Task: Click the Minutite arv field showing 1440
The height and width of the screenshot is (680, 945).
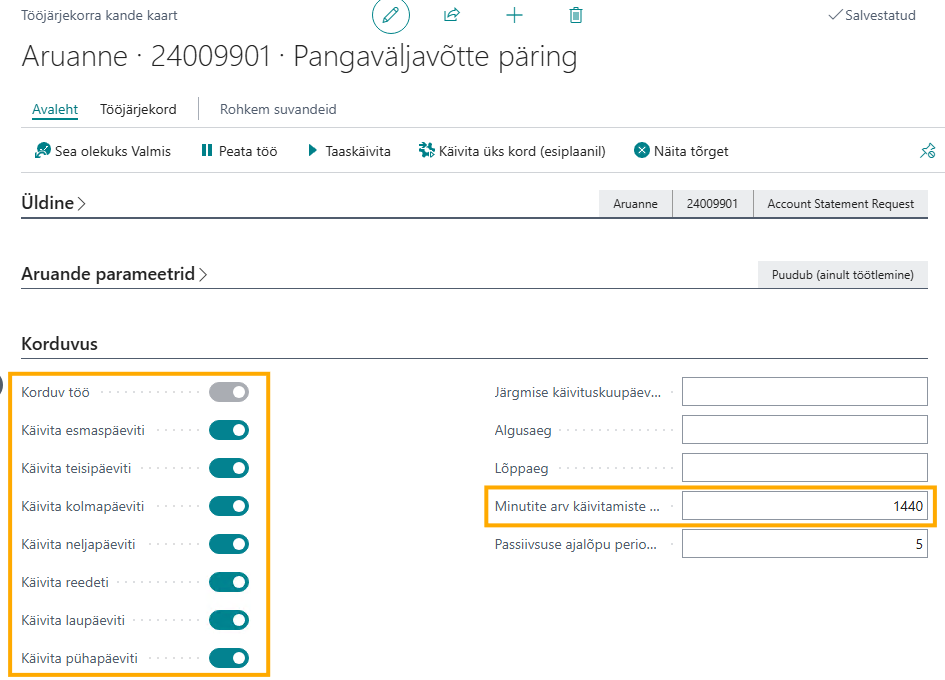Action: pos(805,506)
